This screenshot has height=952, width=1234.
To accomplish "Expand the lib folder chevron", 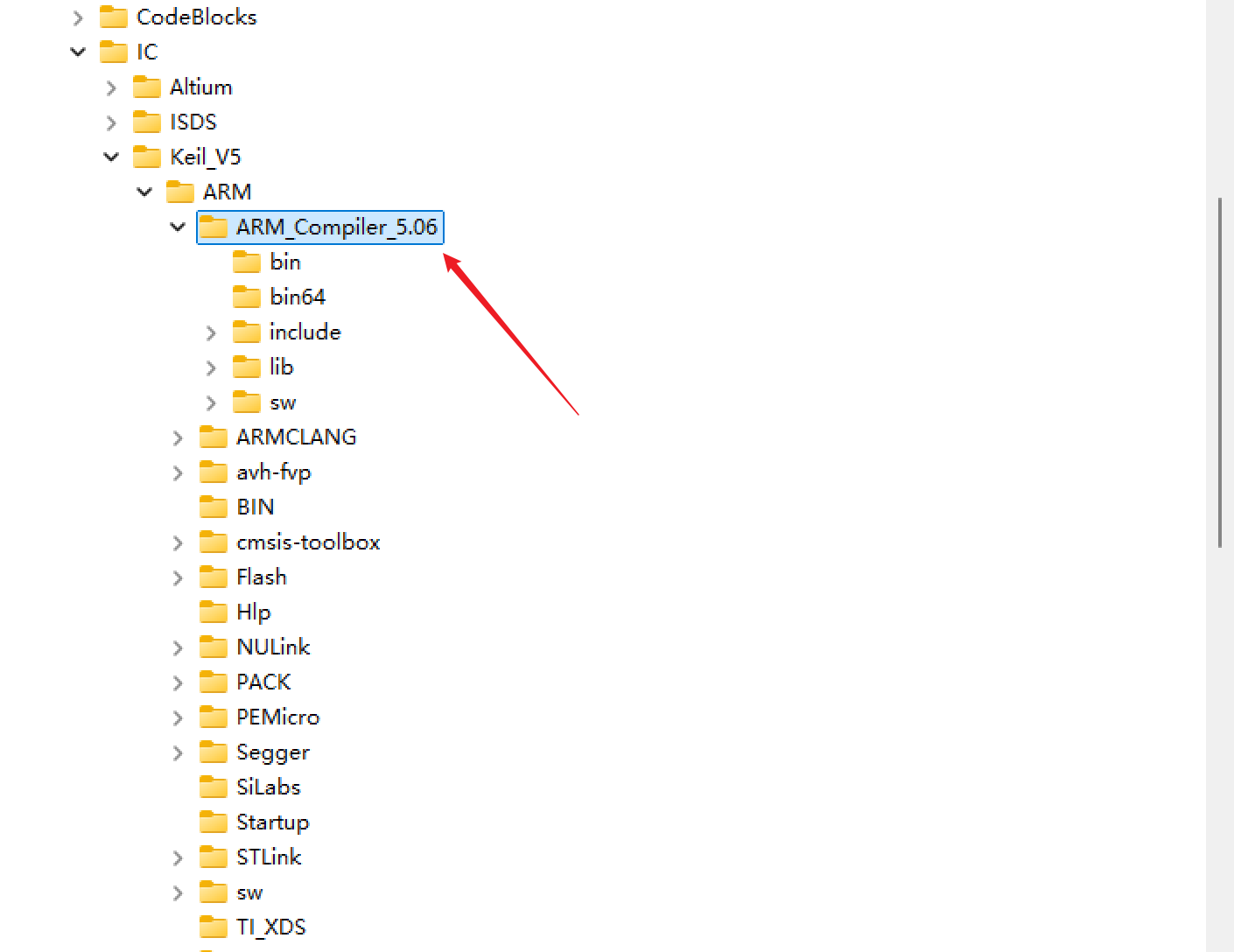I will point(211,367).
